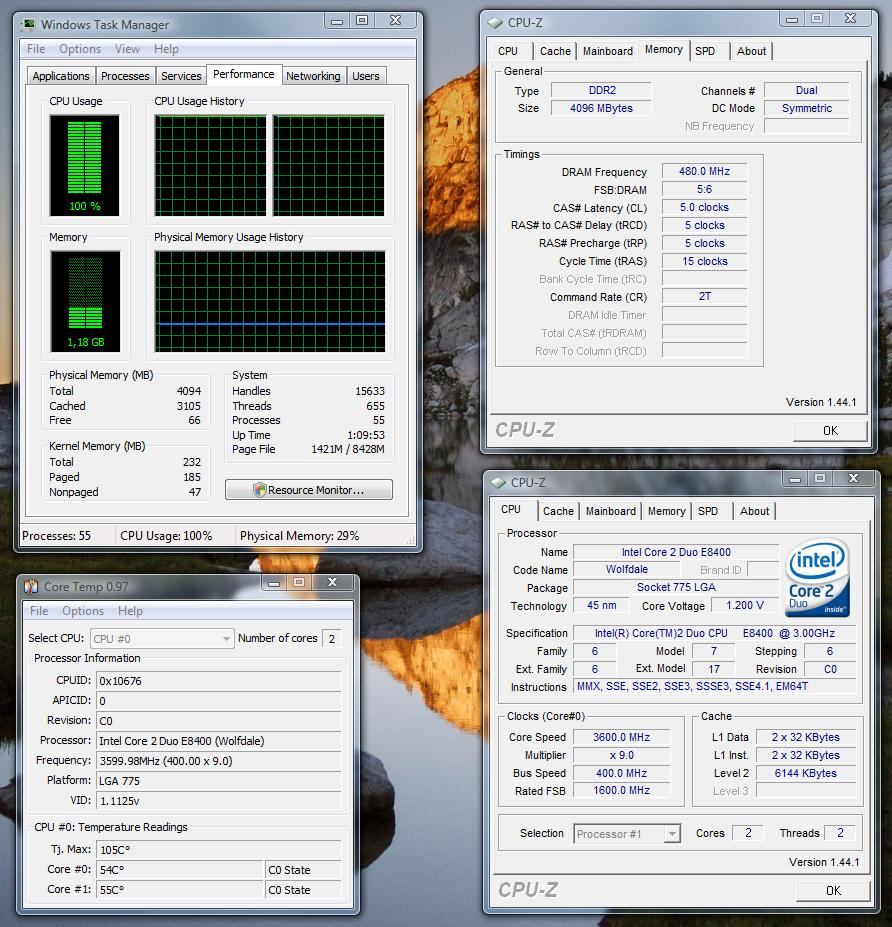
Task: Click the Page File value 1421M / 8428M
Action: point(348,449)
